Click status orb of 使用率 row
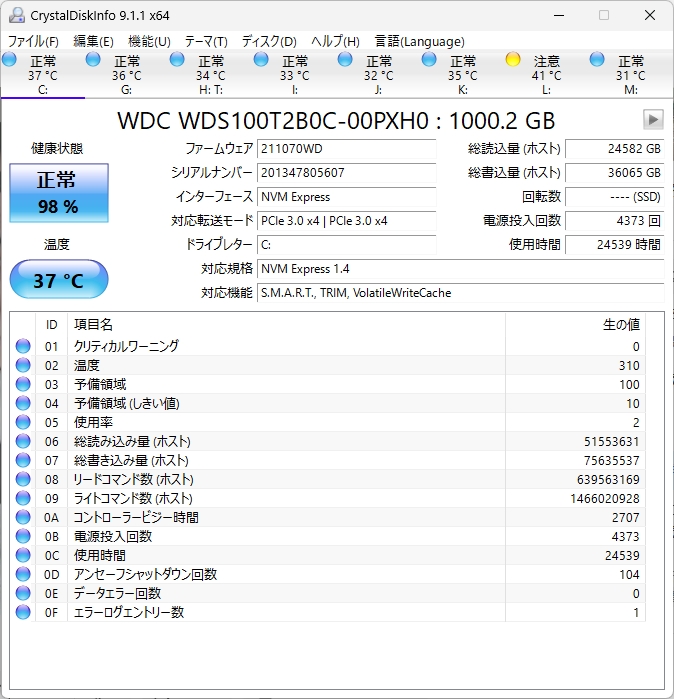Screen dimensions: 674x699 click(x=23, y=422)
